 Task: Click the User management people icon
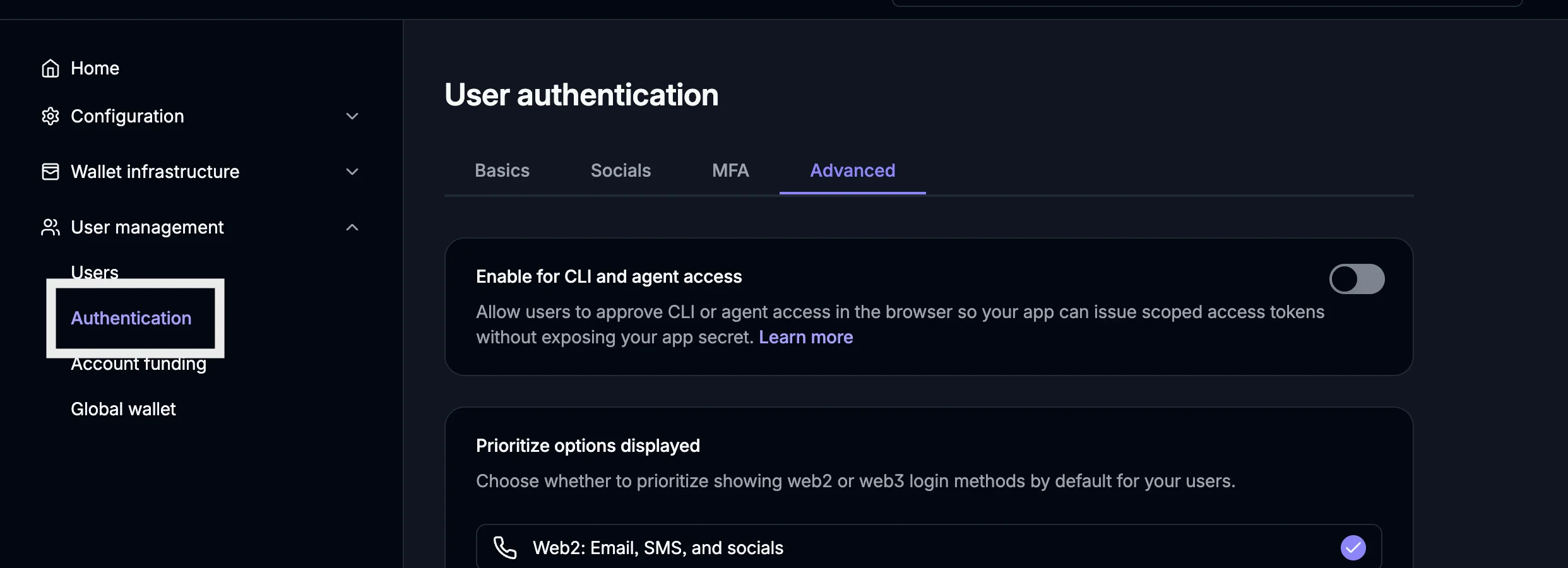tap(50, 227)
